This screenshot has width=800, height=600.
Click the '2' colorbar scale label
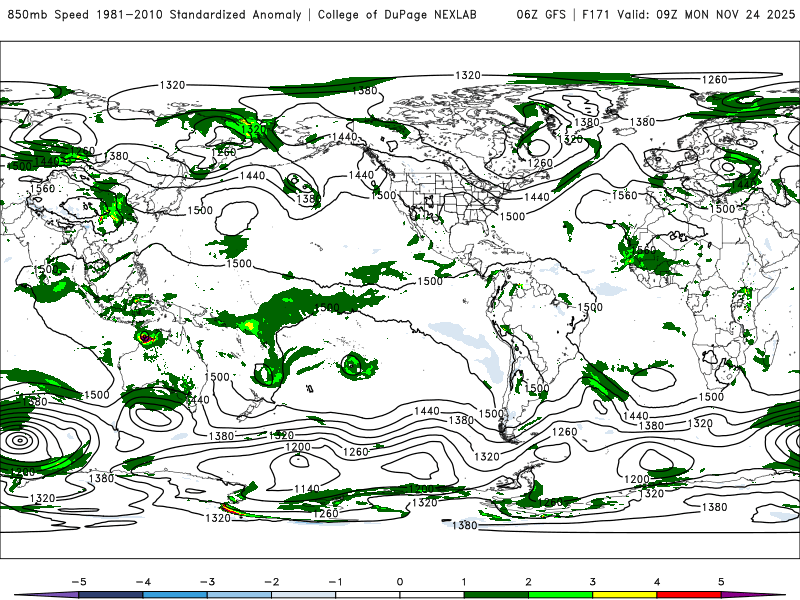pos(529,582)
